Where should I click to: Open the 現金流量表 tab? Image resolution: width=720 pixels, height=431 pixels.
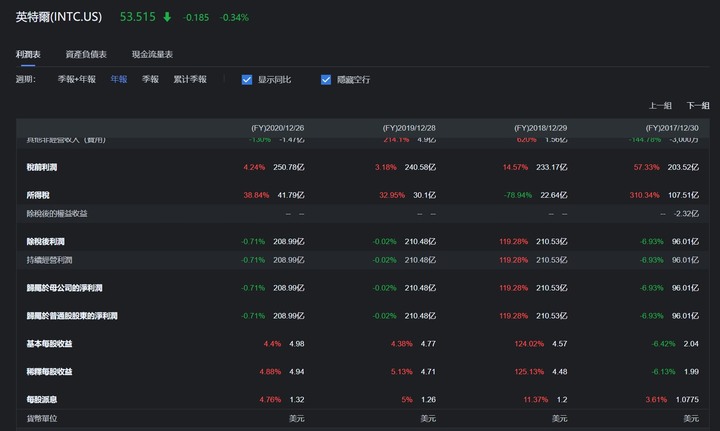pyautogui.click(x=152, y=54)
